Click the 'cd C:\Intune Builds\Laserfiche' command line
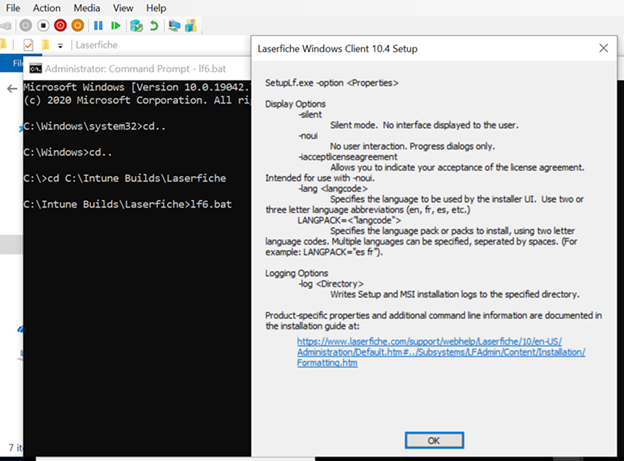Image resolution: width=624 pixels, height=461 pixels. click(136, 178)
